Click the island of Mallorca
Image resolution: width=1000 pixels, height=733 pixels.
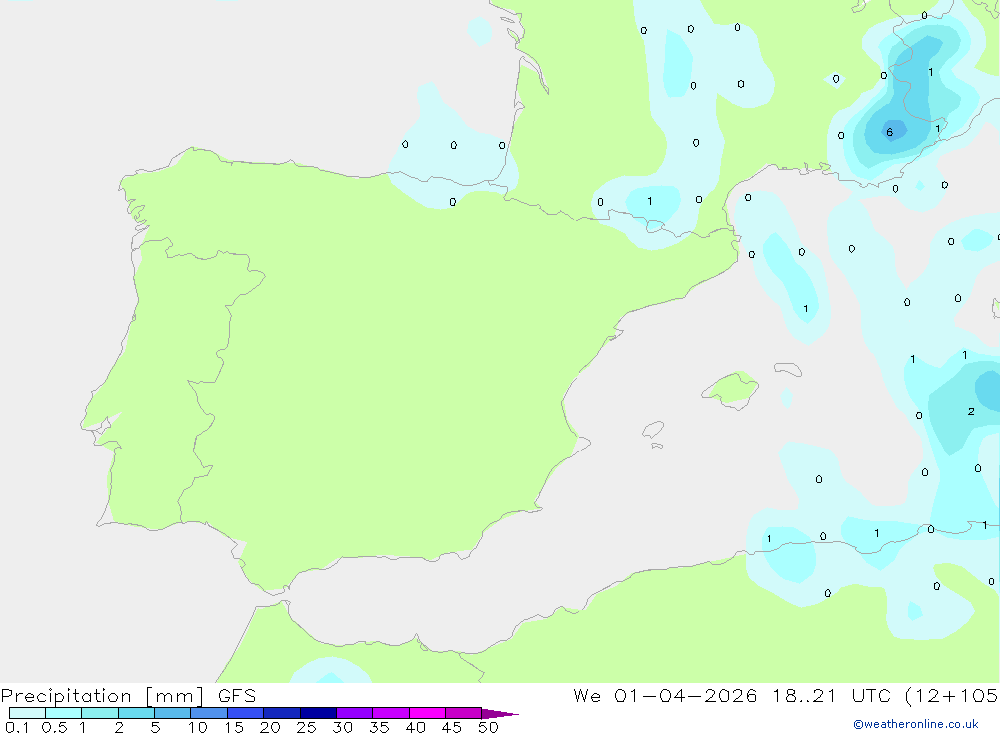(x=731, y=389)
